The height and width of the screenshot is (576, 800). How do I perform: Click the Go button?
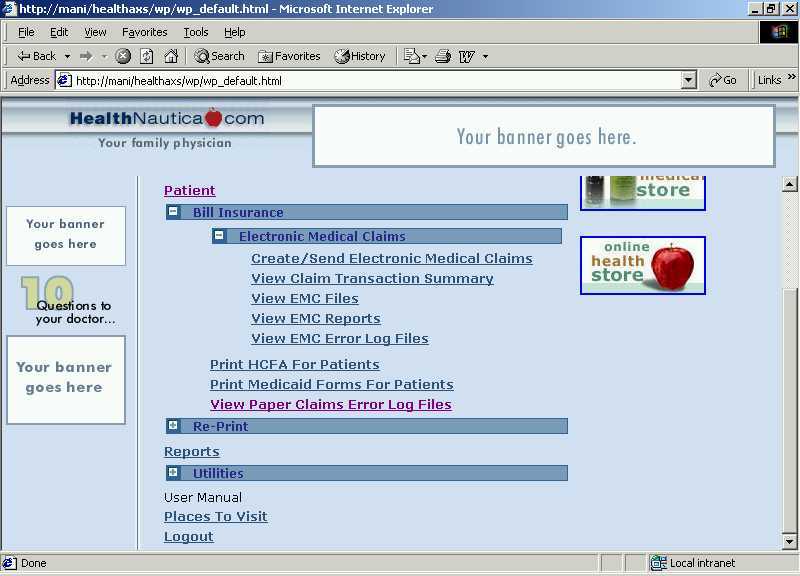[x=722, y=81]
